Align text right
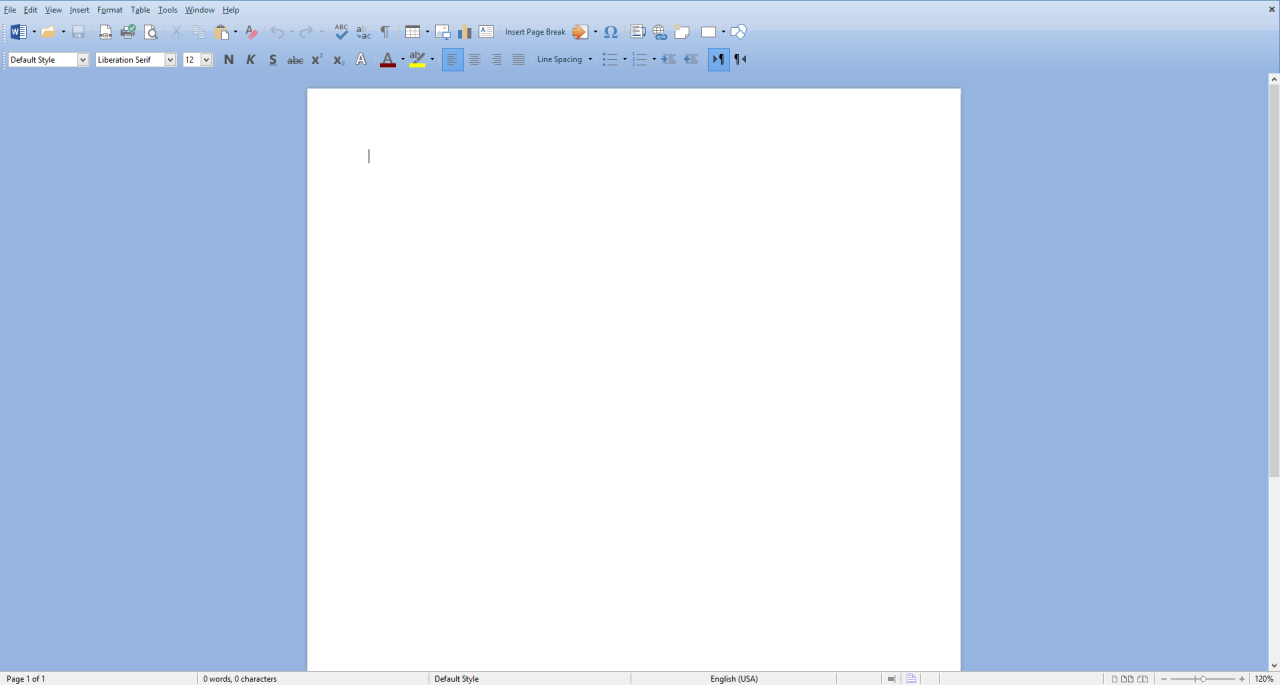Image resolution: width=1280 pixels, height=685 pixels. coord(497,60)
